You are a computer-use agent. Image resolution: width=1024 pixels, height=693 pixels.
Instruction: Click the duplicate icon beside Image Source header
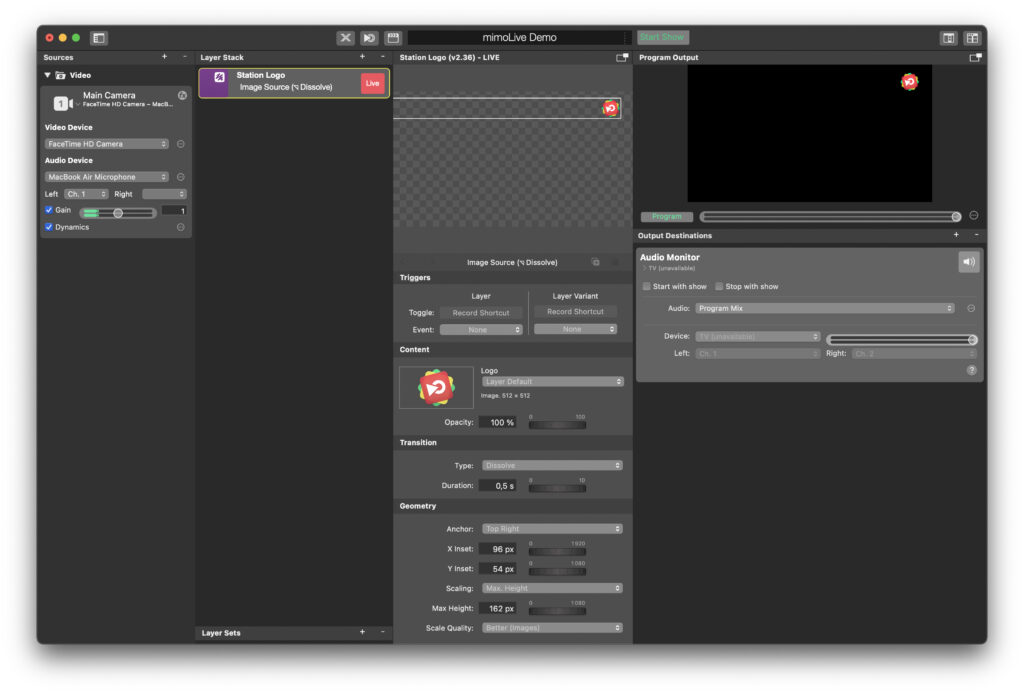click(596, 262)
